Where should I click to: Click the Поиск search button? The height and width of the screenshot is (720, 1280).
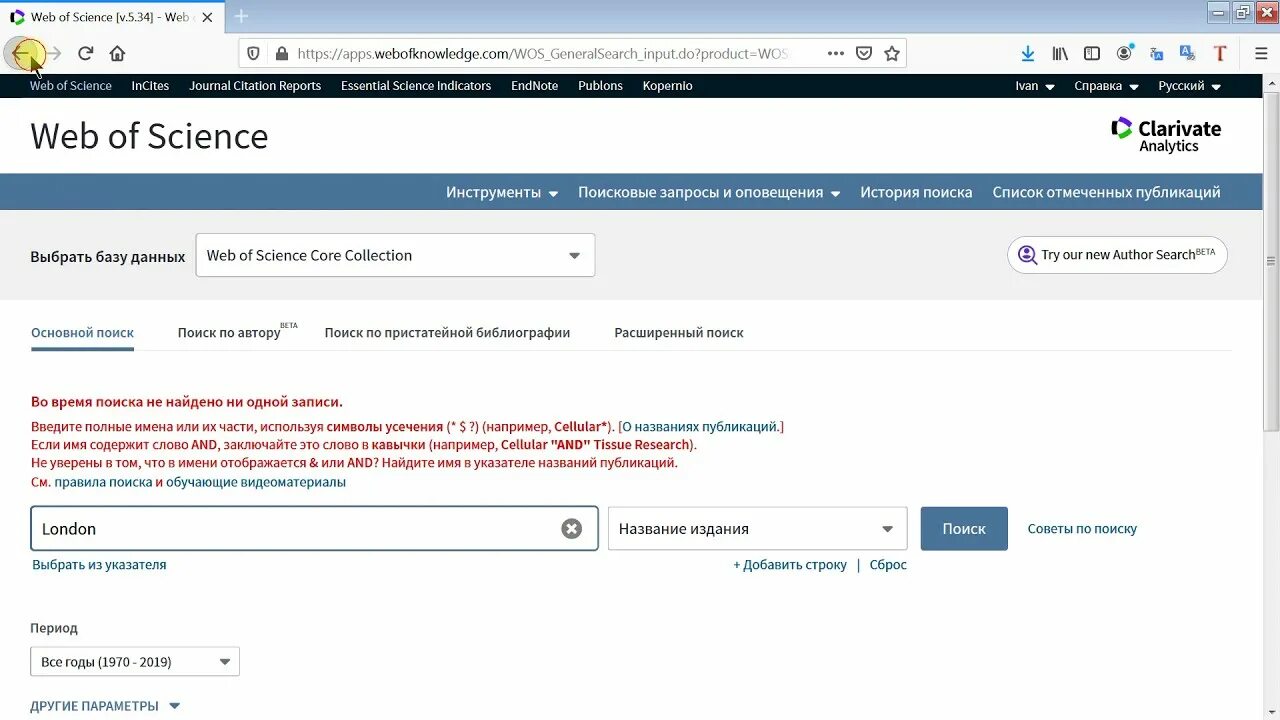(964, 529)
